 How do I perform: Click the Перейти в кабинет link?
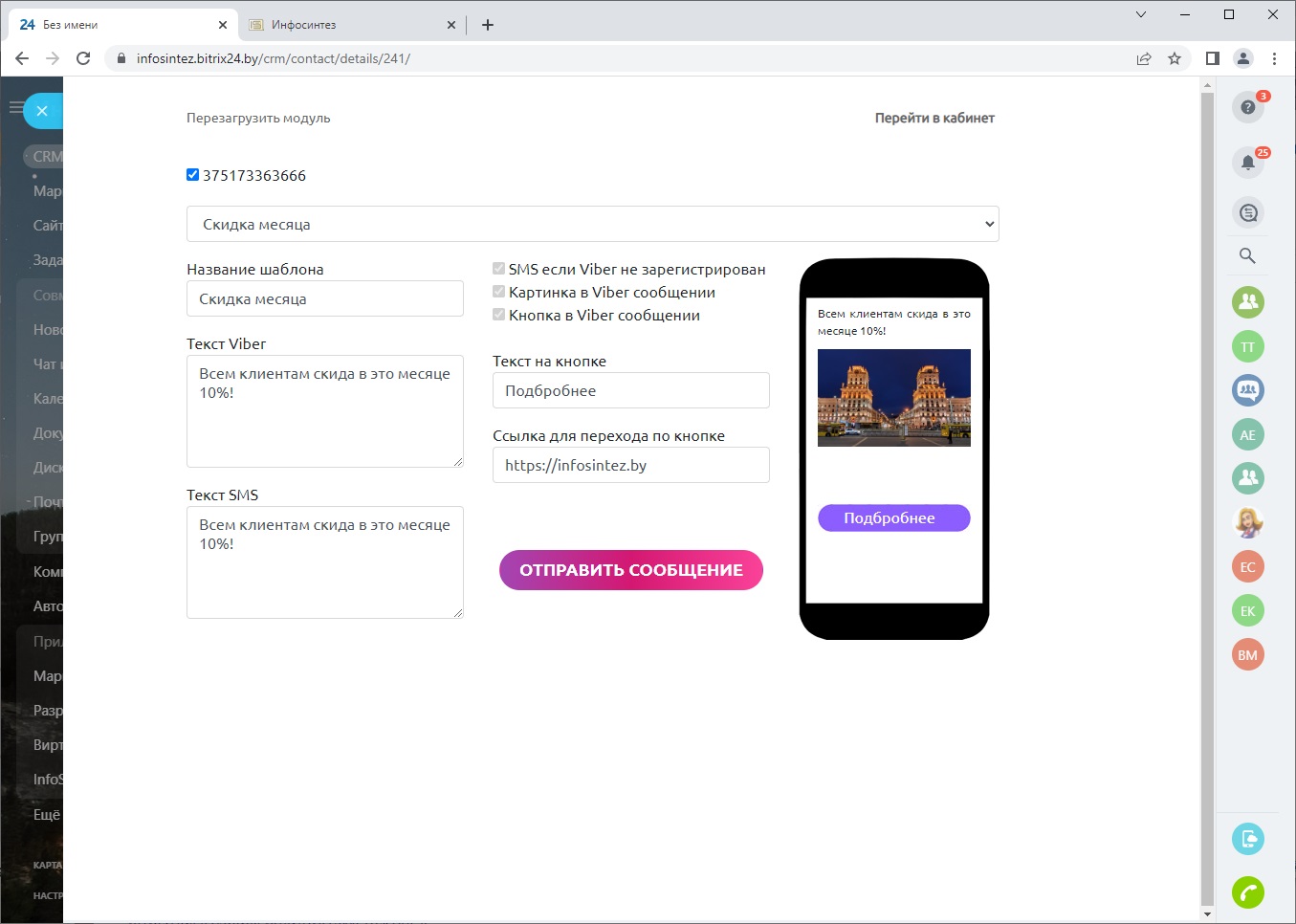click(x=934, y=118)
